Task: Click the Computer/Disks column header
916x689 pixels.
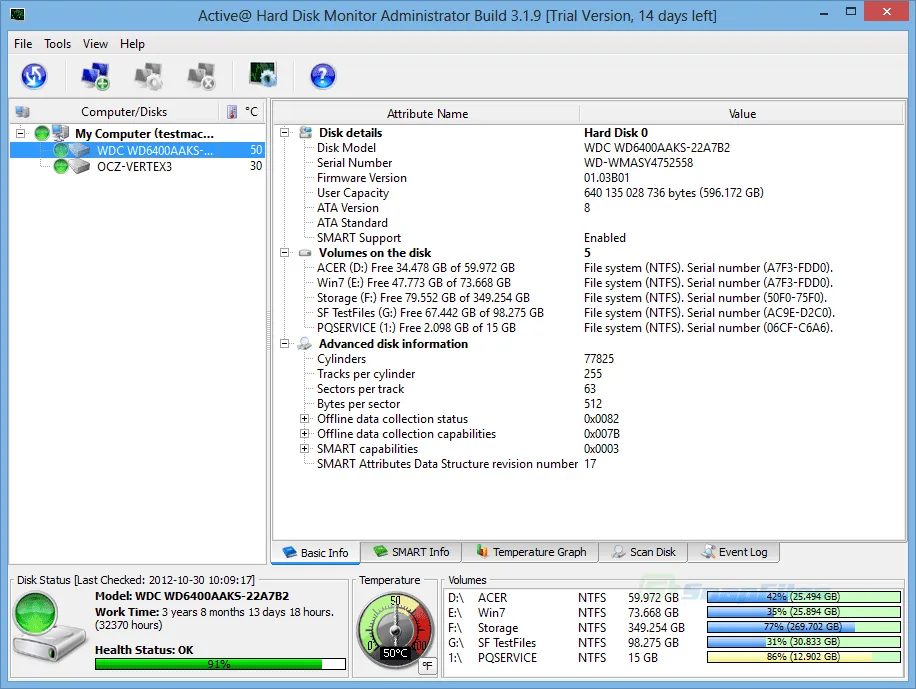Action: pos(124,112)
